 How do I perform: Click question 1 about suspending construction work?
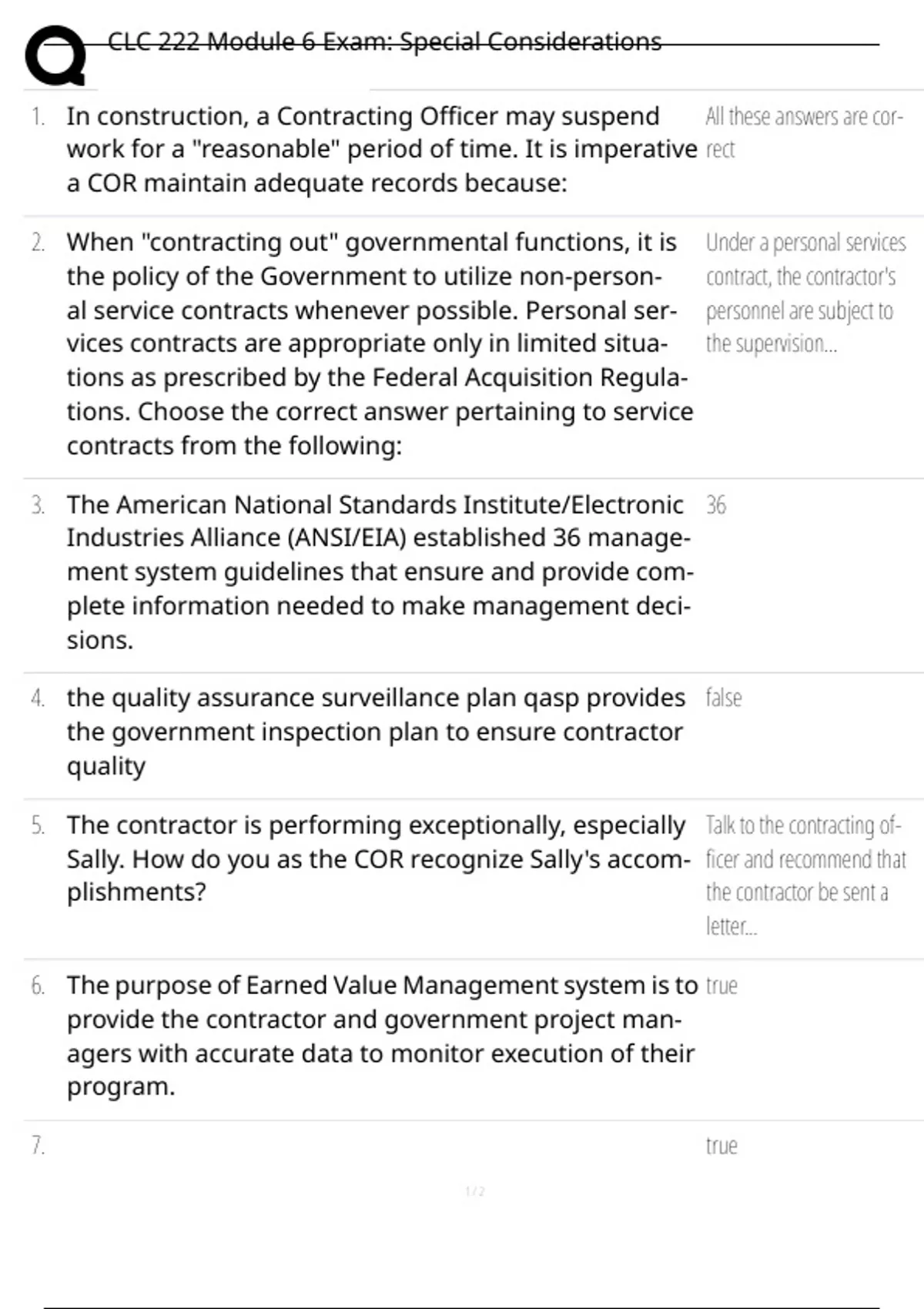[381, 149]
